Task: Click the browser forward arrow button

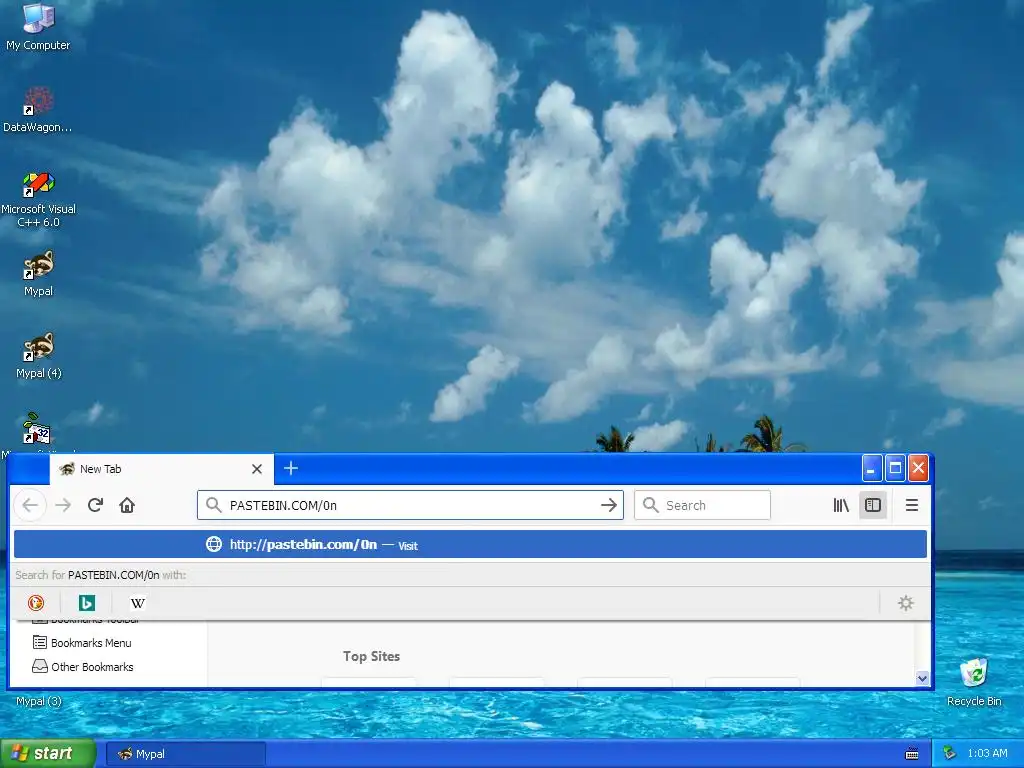Action: coord(63,505)
